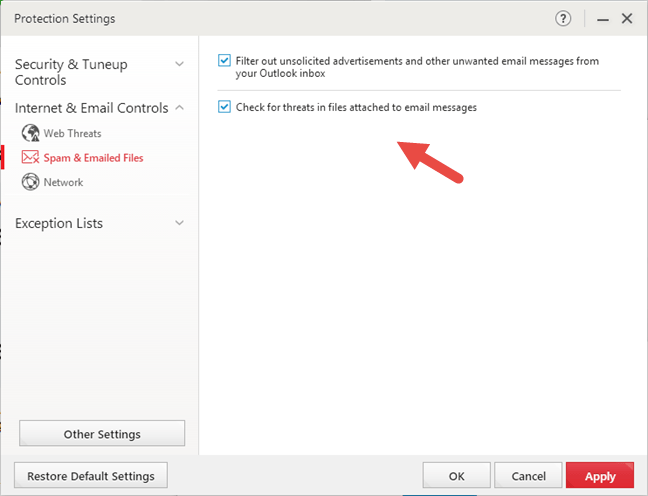This screenshot has height=496, width=648.
Task: Click the Check for threats in files label
Action: pyautogui.click(x=356, y=107)
